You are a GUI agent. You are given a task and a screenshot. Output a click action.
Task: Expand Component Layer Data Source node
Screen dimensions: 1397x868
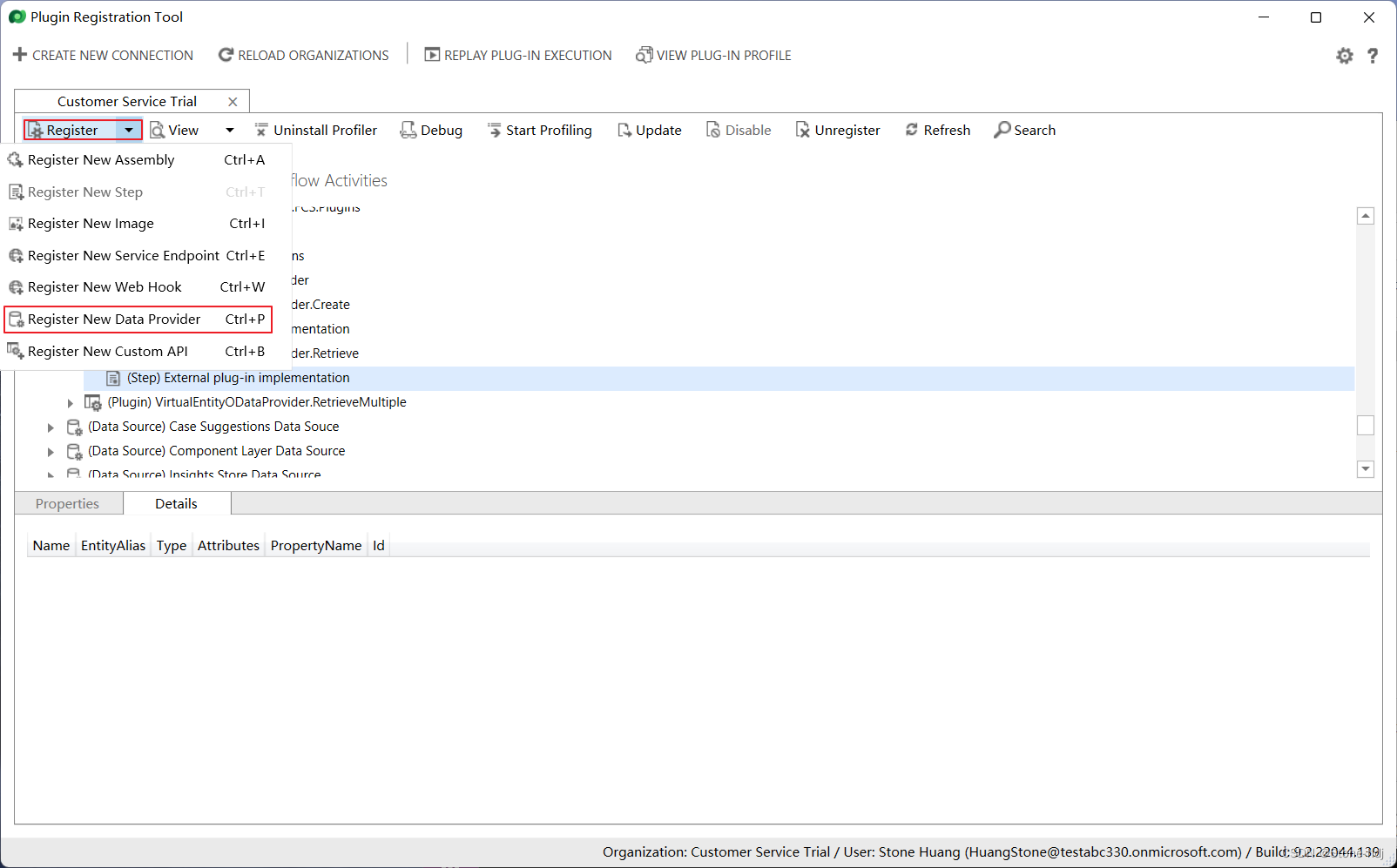[x=51, y=452]
